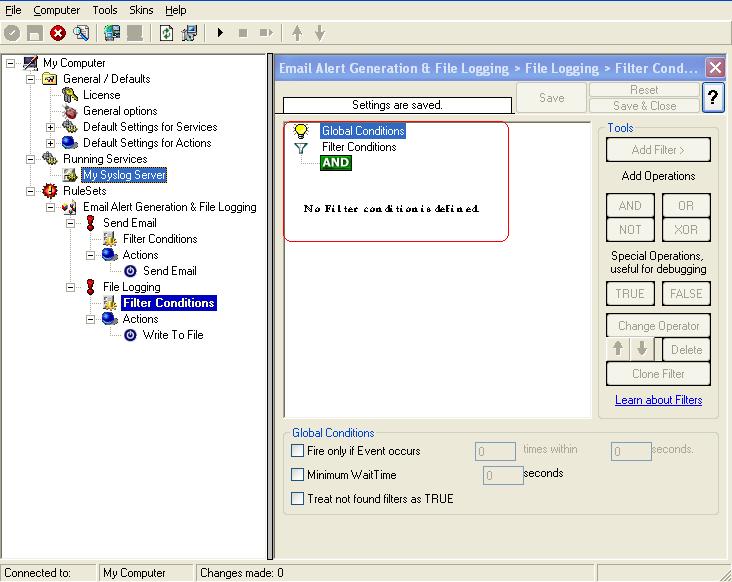732x582 pixels.
Task: Select the License keys icon in tree
Action: click(x=70, y=95)
